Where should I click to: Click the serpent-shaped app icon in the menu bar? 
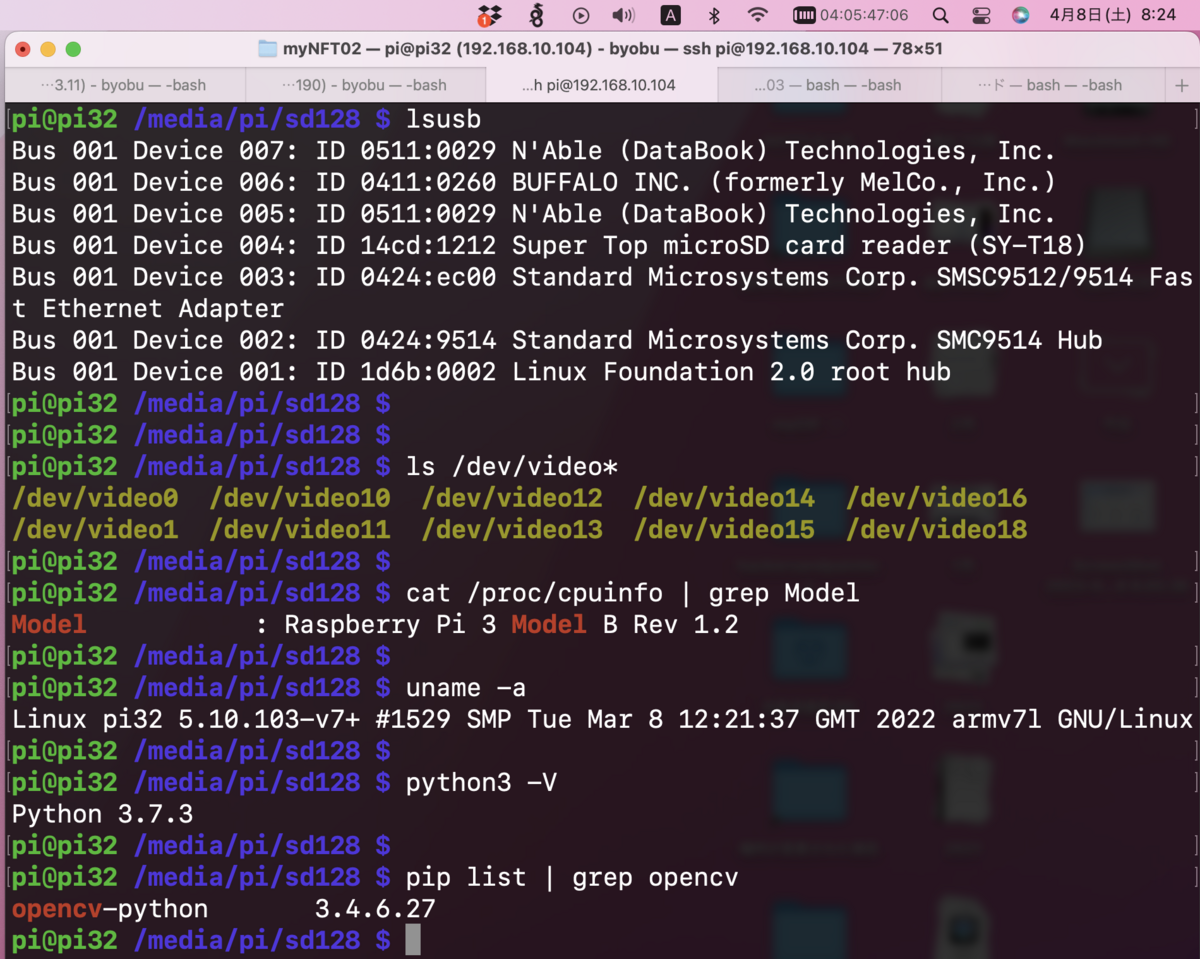(x=538, y=16)
